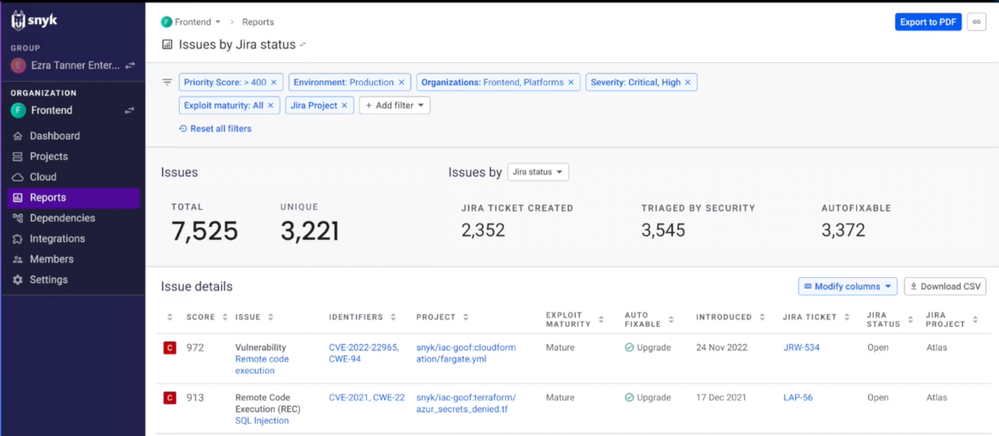This screenshot has height=436, width=999.
Task: Click the Reset all filters link
Action: point(215,128)
